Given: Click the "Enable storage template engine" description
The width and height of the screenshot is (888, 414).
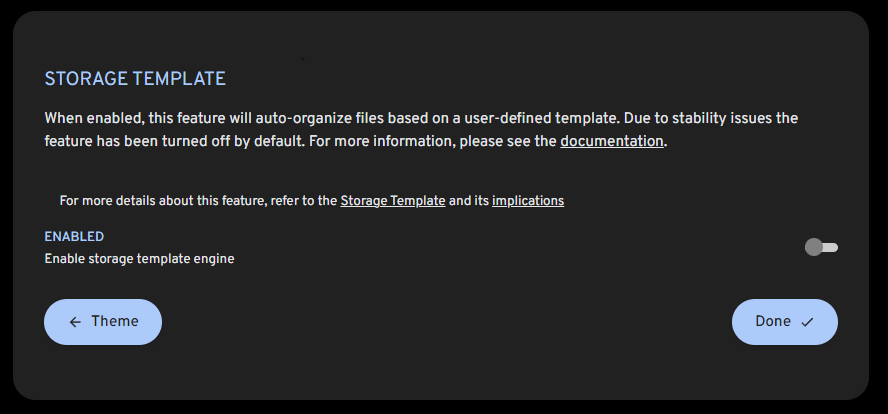Looking at the screenshot, I should click(139, 259).
